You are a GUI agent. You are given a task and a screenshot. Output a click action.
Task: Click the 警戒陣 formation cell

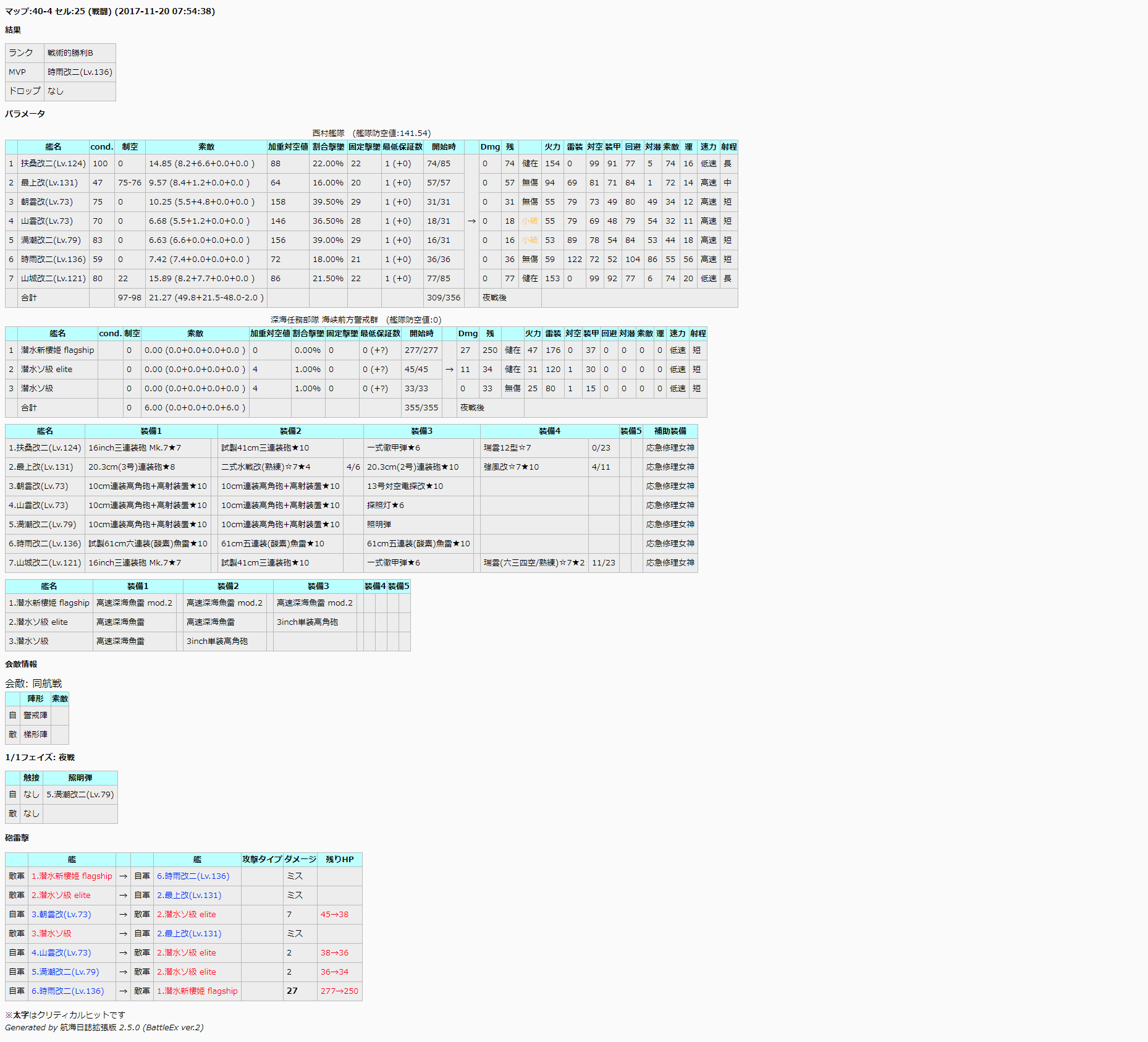tap(35, 716)
